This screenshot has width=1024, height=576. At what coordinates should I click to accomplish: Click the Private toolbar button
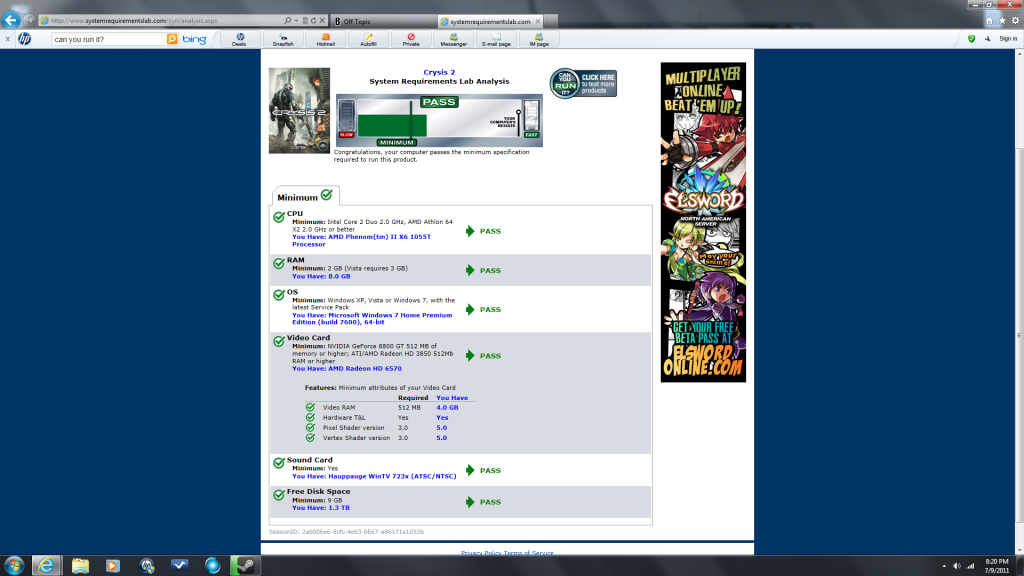point(411,40)
